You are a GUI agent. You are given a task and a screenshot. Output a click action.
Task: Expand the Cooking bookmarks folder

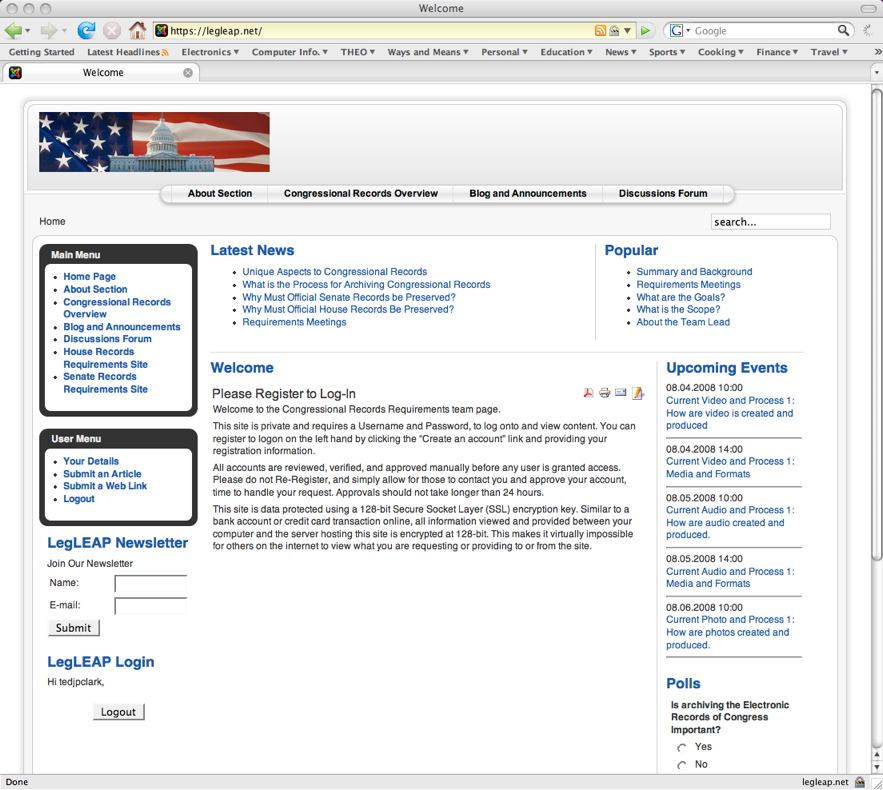(x=721, y=52)
